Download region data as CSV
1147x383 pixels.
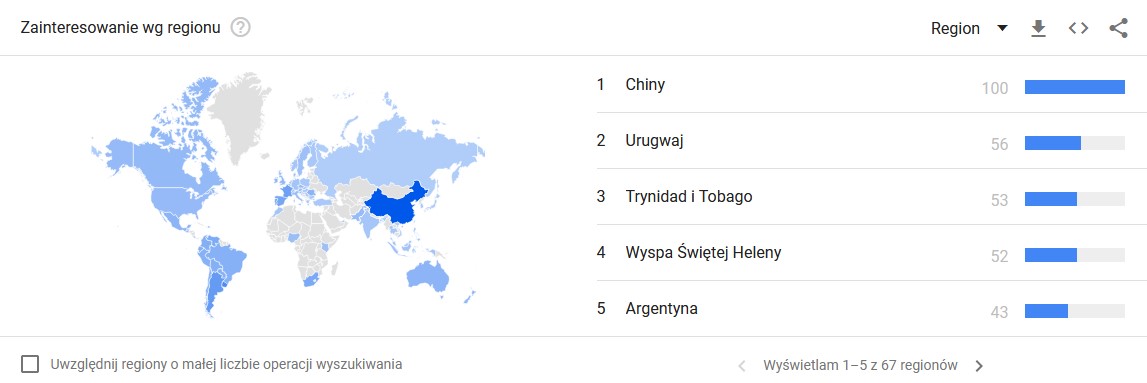tap(1038, 29)
